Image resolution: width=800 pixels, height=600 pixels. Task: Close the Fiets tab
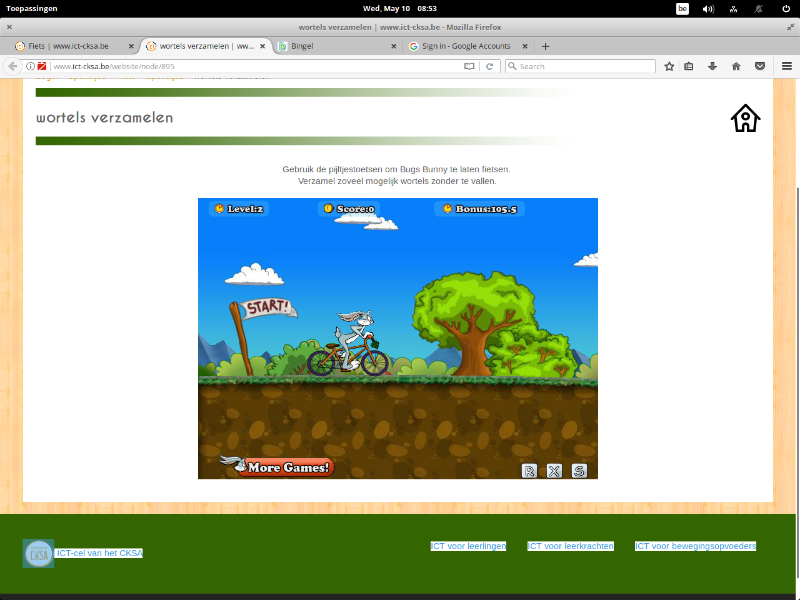[x=131, y=46]
